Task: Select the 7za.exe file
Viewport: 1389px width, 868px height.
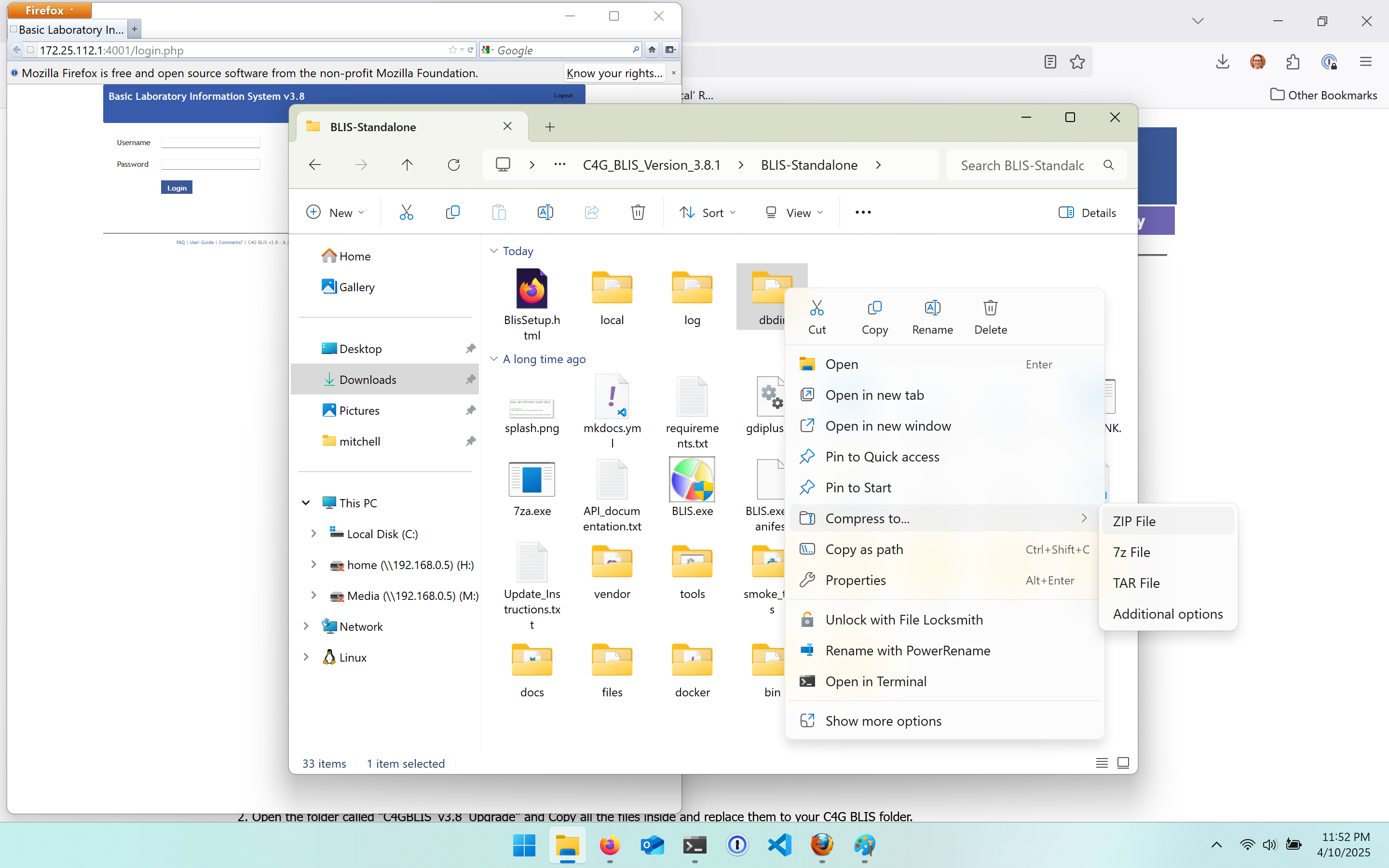Action: pos(532,489)
